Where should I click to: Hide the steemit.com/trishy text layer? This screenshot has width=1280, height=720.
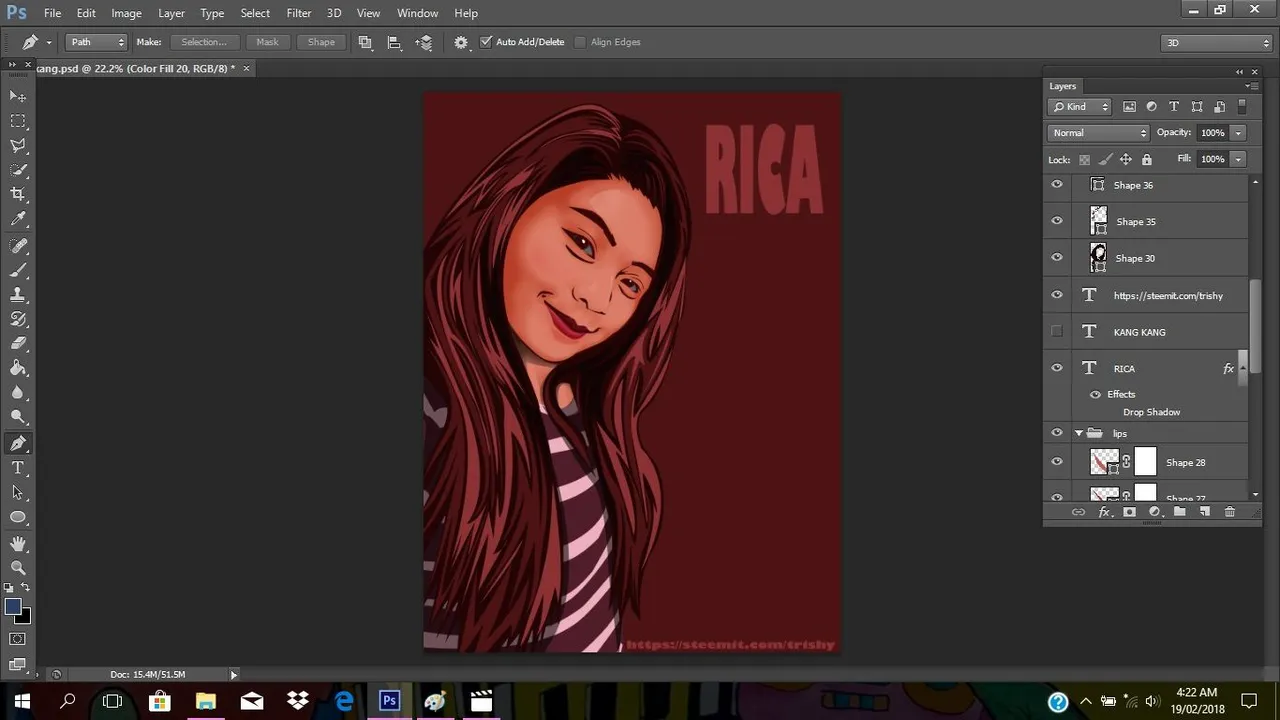(x=1057, y=295)
